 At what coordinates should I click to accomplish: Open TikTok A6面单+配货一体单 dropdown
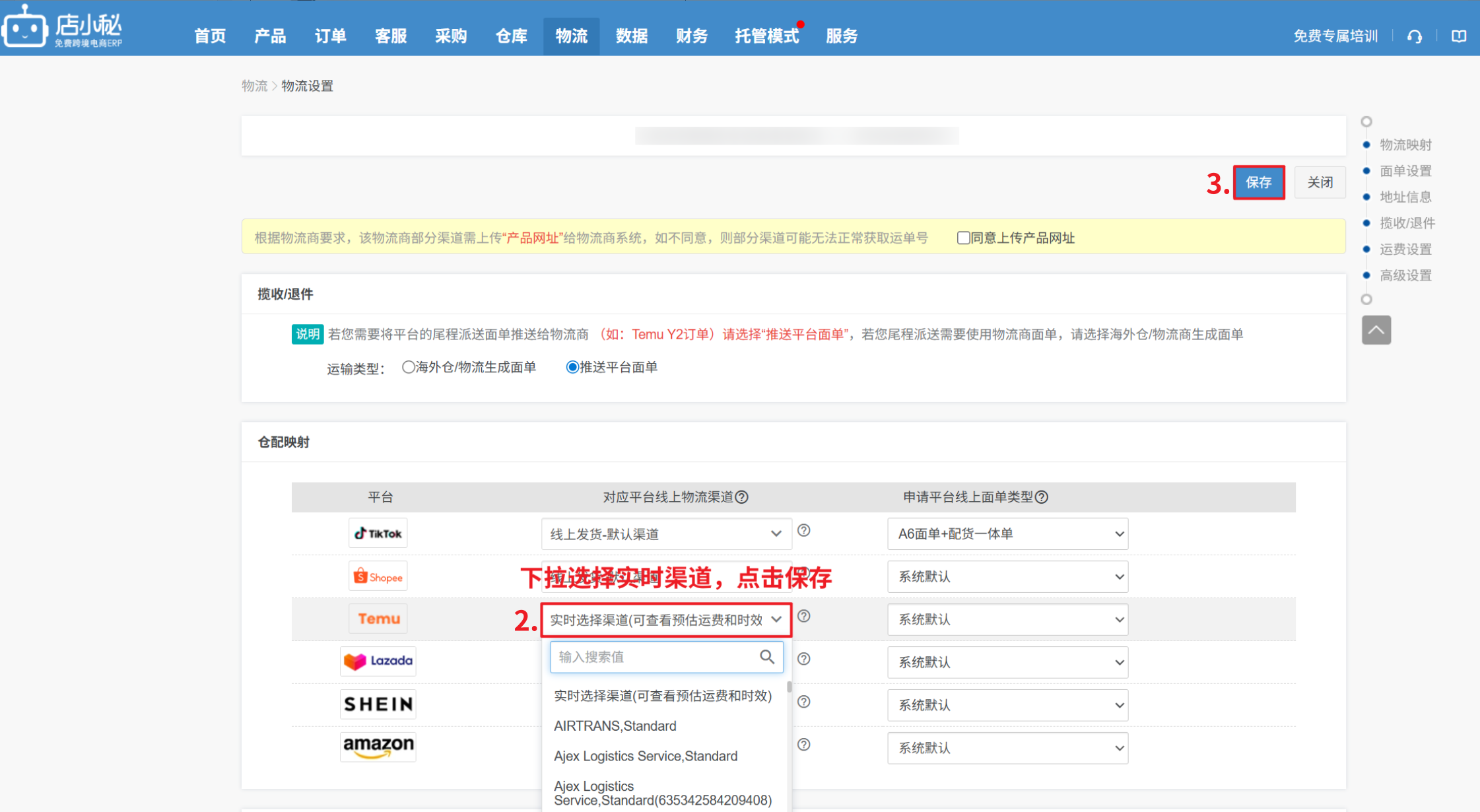[1007, 534]
